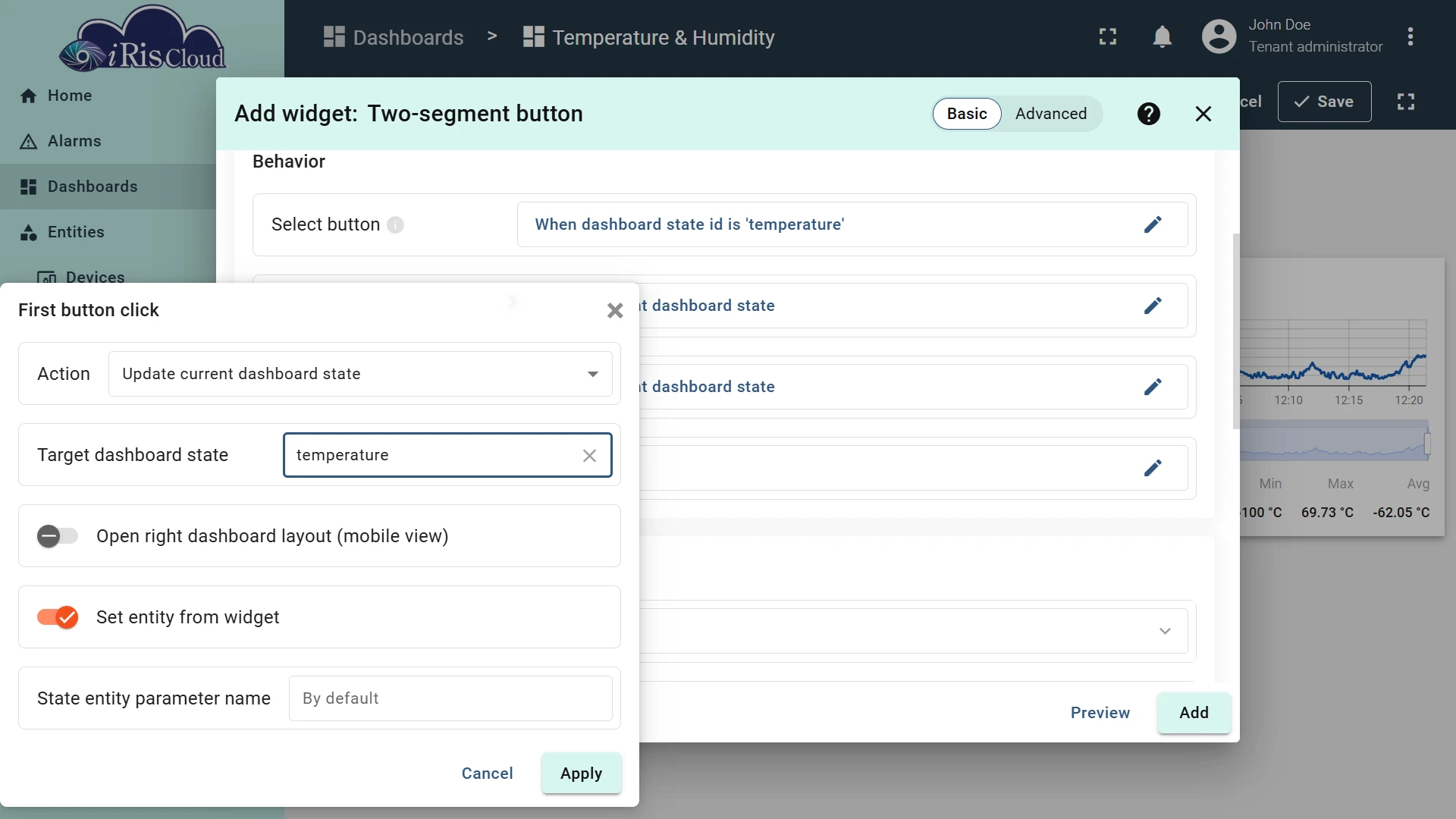Switch to Advanced mode
Viewport: 1456px width, 819px height.
click(x=1050, y=114)
